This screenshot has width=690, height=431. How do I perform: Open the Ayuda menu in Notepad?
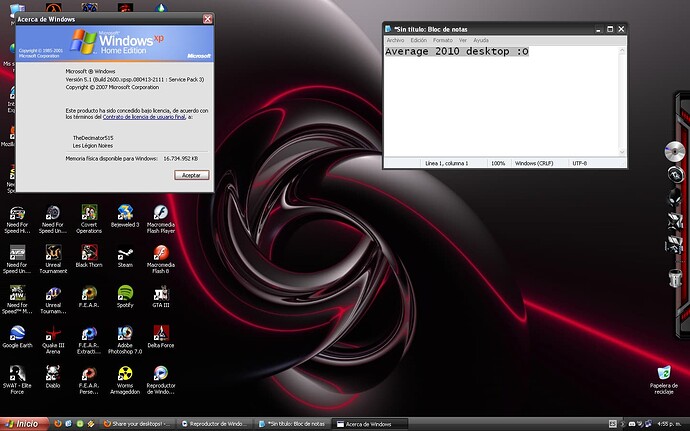pos(482,40)
